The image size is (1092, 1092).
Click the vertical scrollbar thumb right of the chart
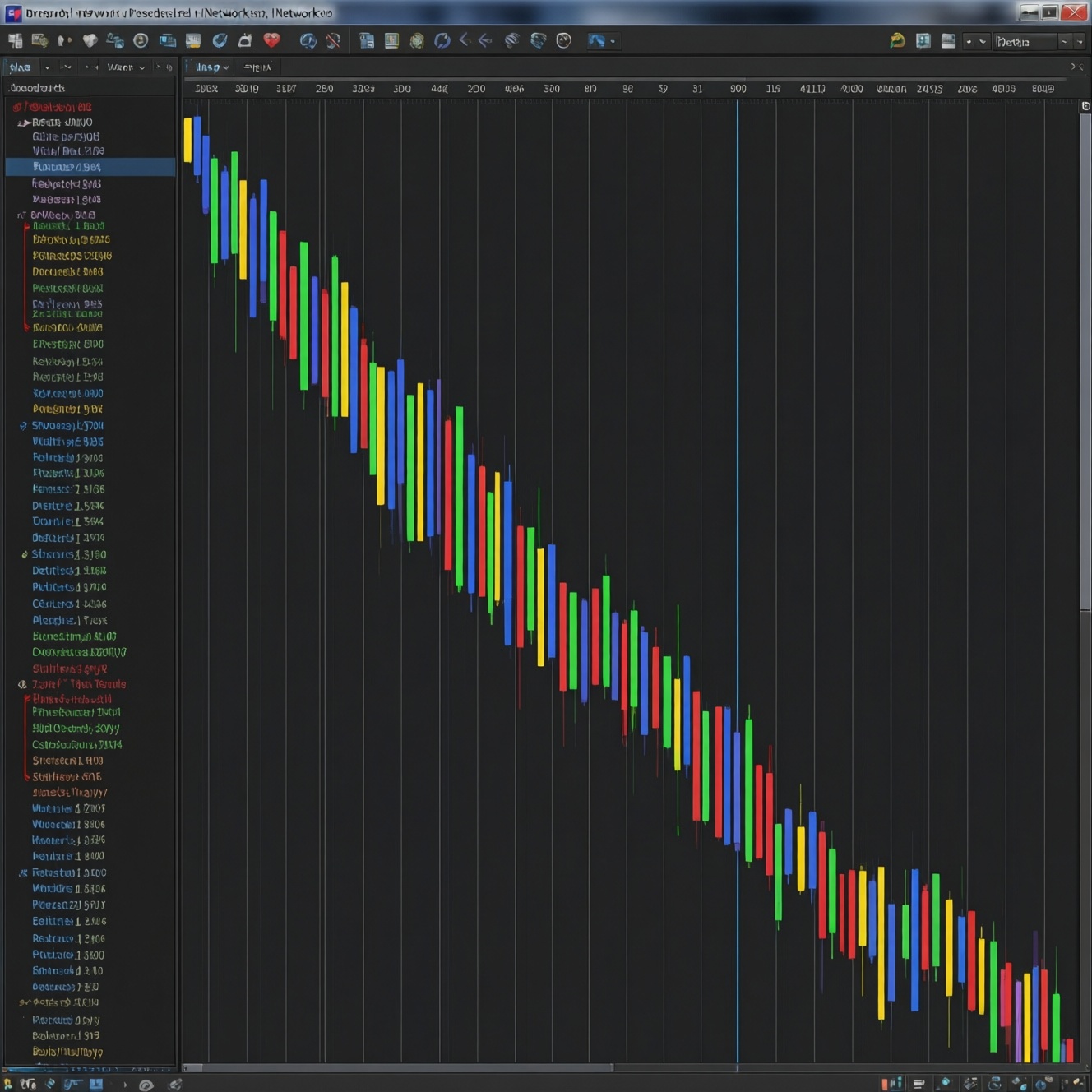tap(1085, 362)
